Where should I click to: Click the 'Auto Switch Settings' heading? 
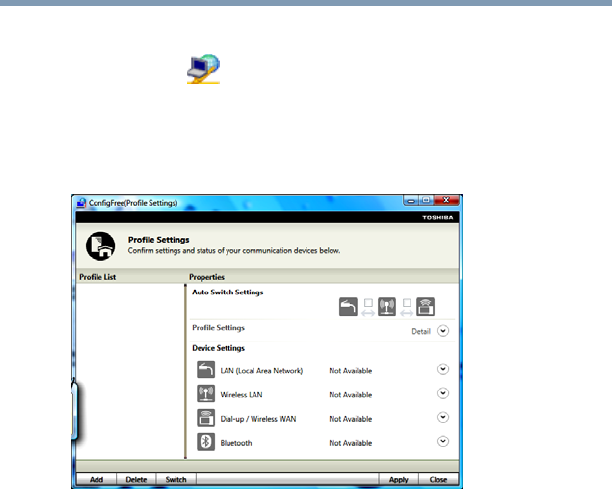point(228,292)
